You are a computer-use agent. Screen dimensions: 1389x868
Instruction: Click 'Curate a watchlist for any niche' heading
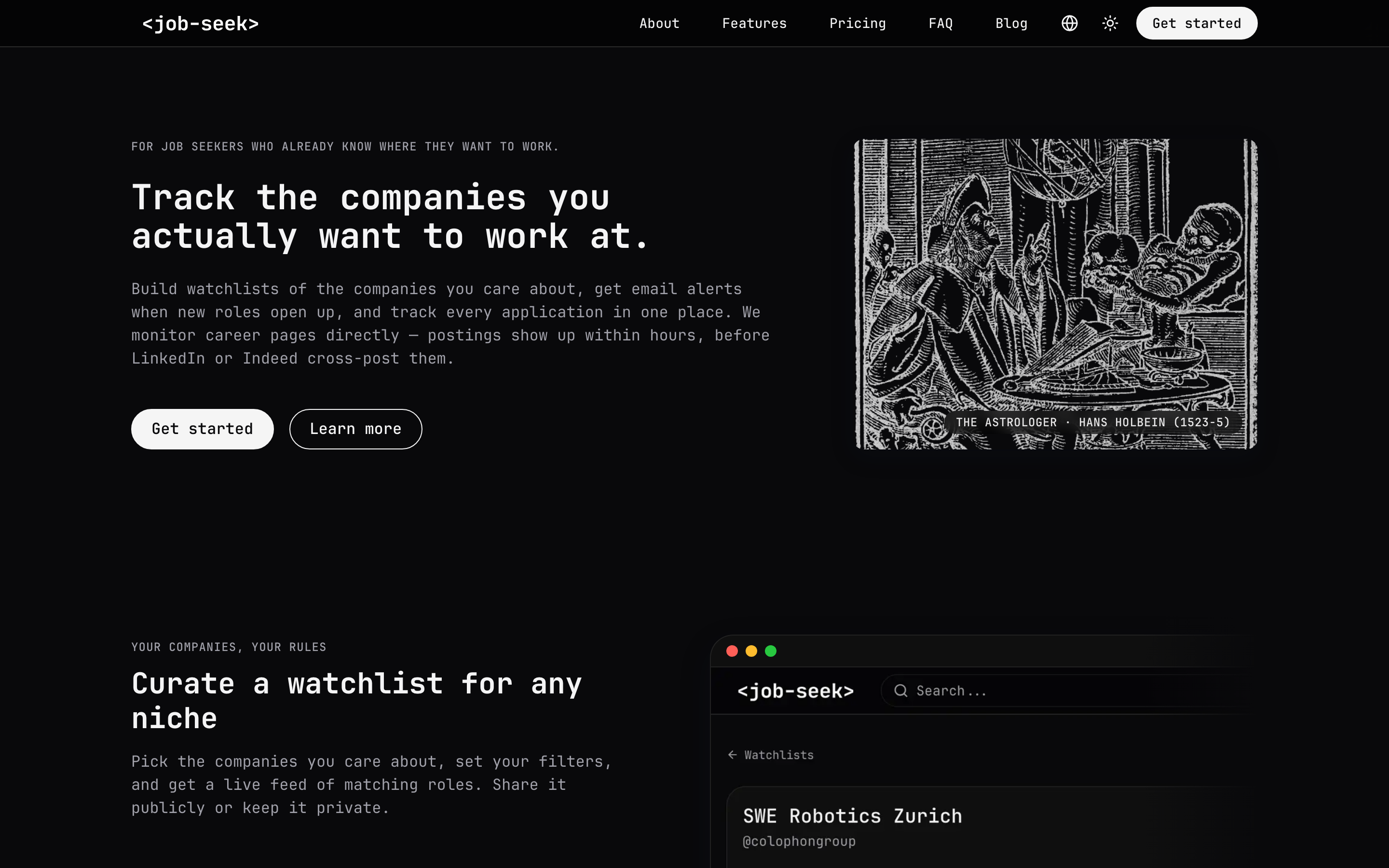(356, 701)
